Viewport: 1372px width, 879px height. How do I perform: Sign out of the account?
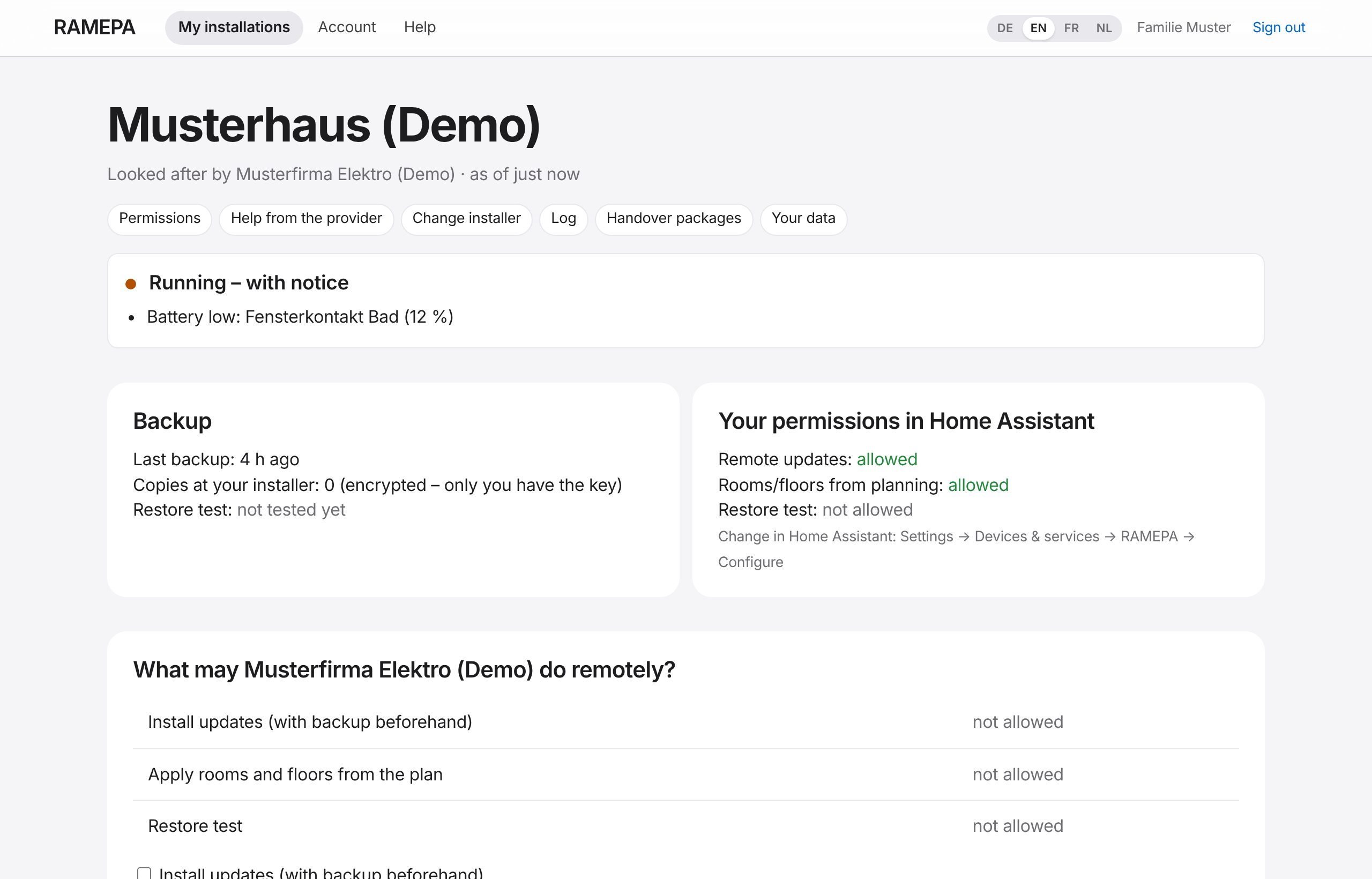1278,27
